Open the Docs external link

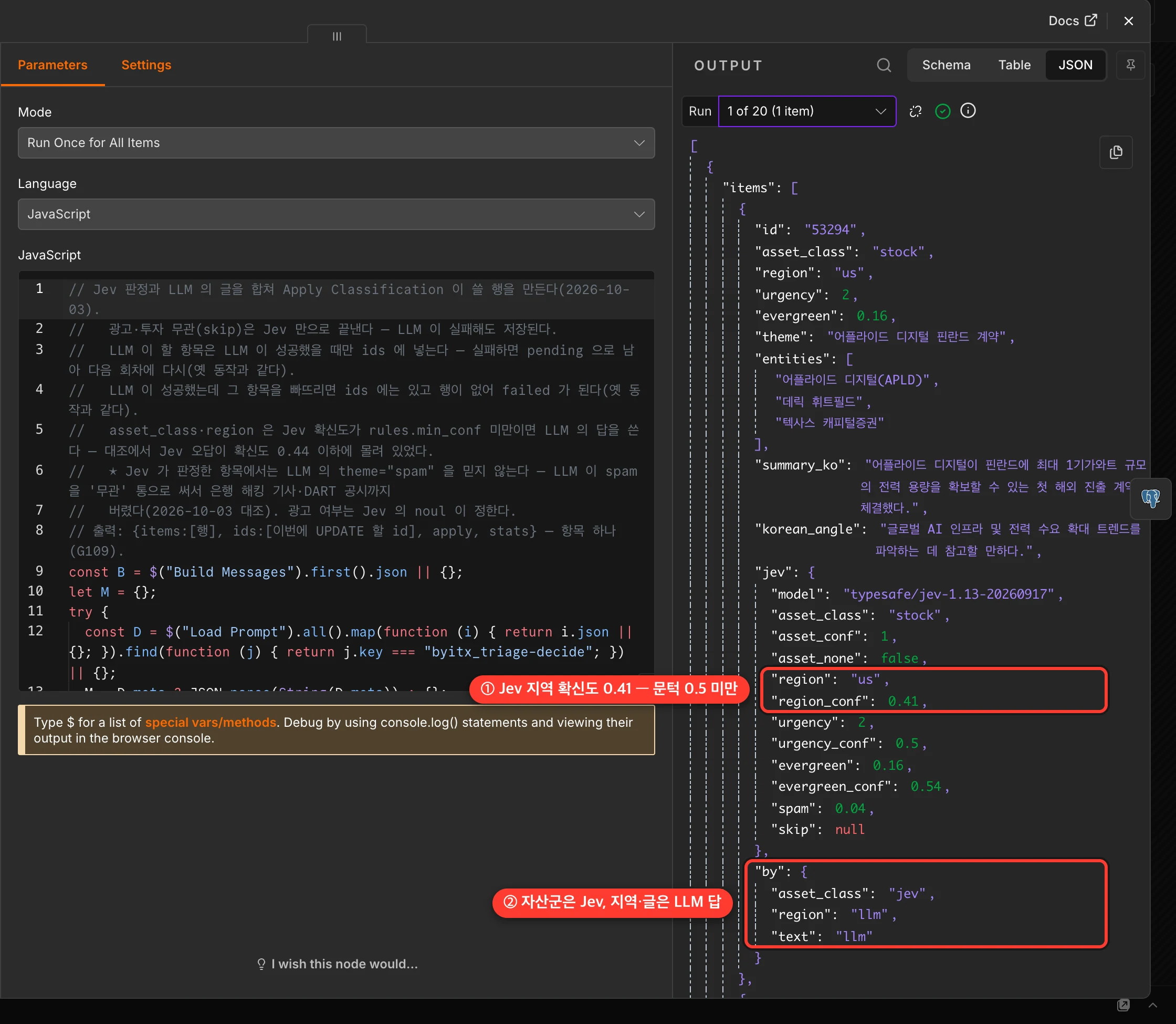pyautogui.click(x=1072, y=20)
